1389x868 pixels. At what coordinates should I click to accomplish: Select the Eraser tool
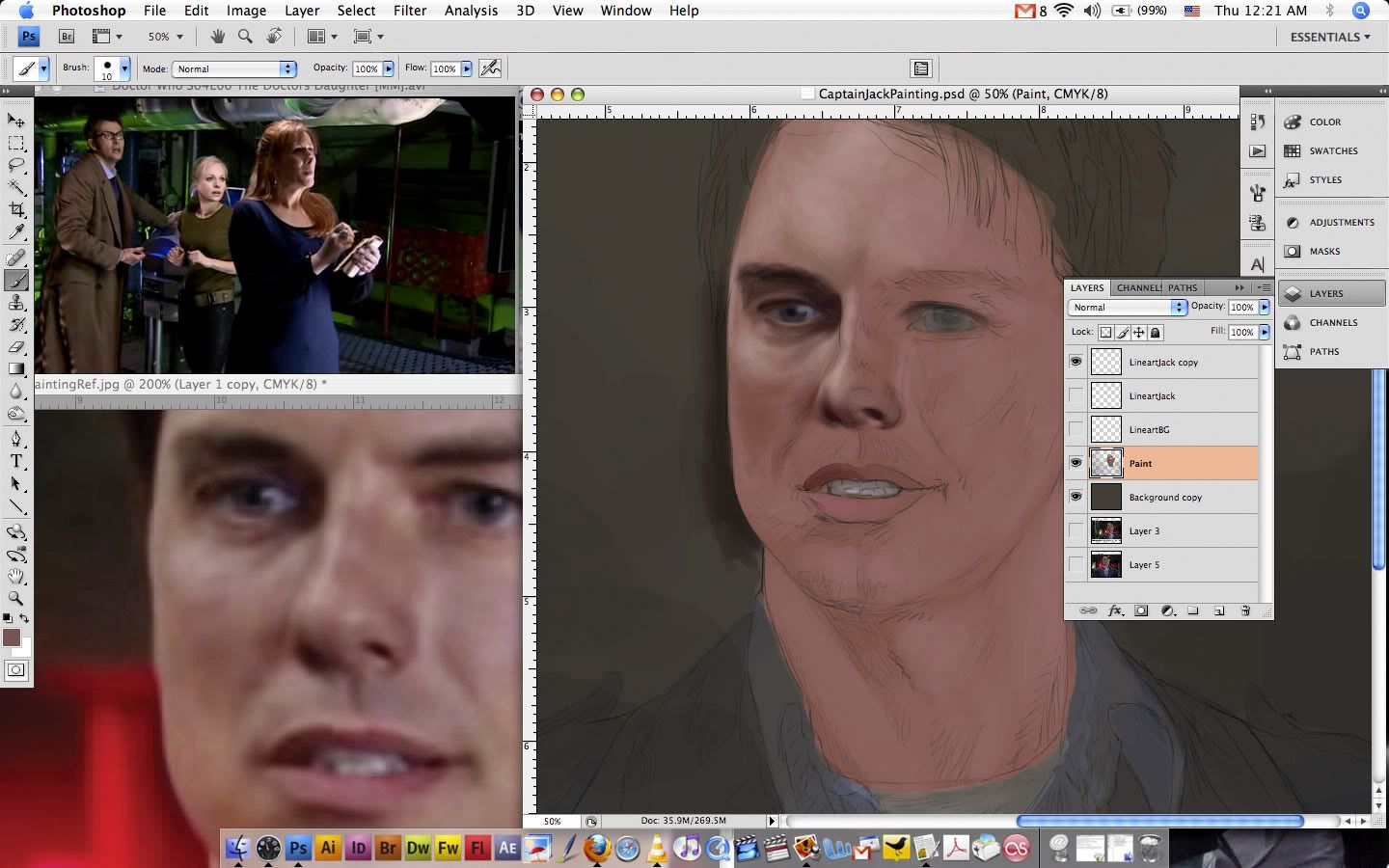pyautogui.click(x=16, y=347)
